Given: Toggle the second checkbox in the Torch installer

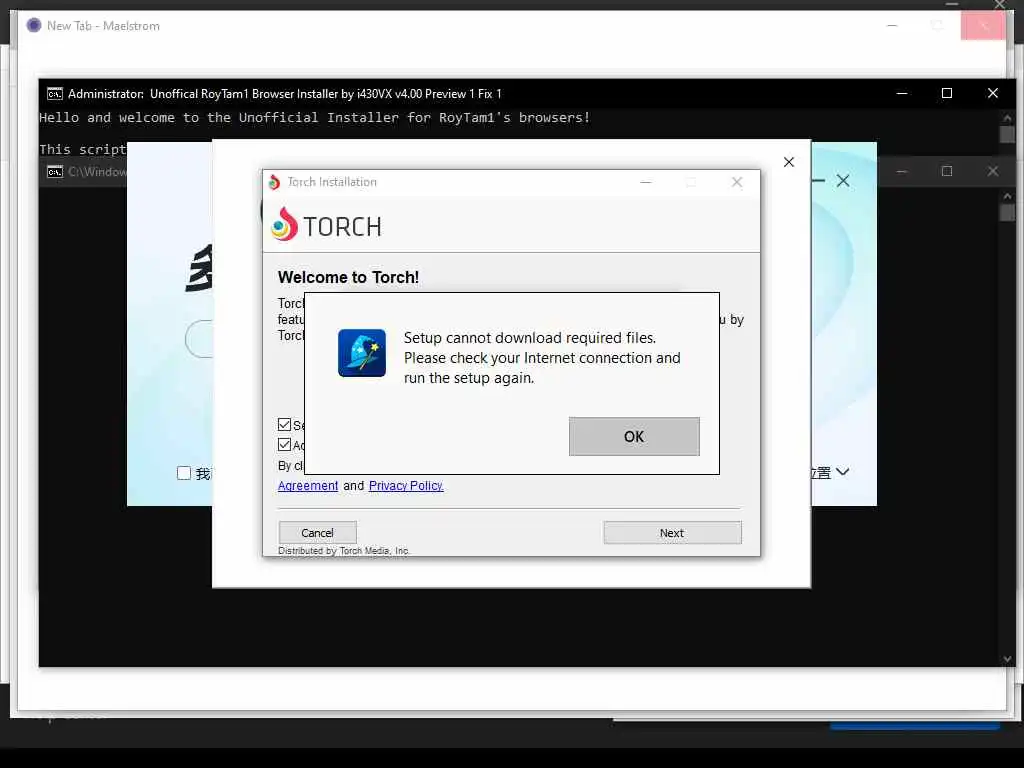Looking at the screenshot, I should pyautogui.click(x=284, y=445).
